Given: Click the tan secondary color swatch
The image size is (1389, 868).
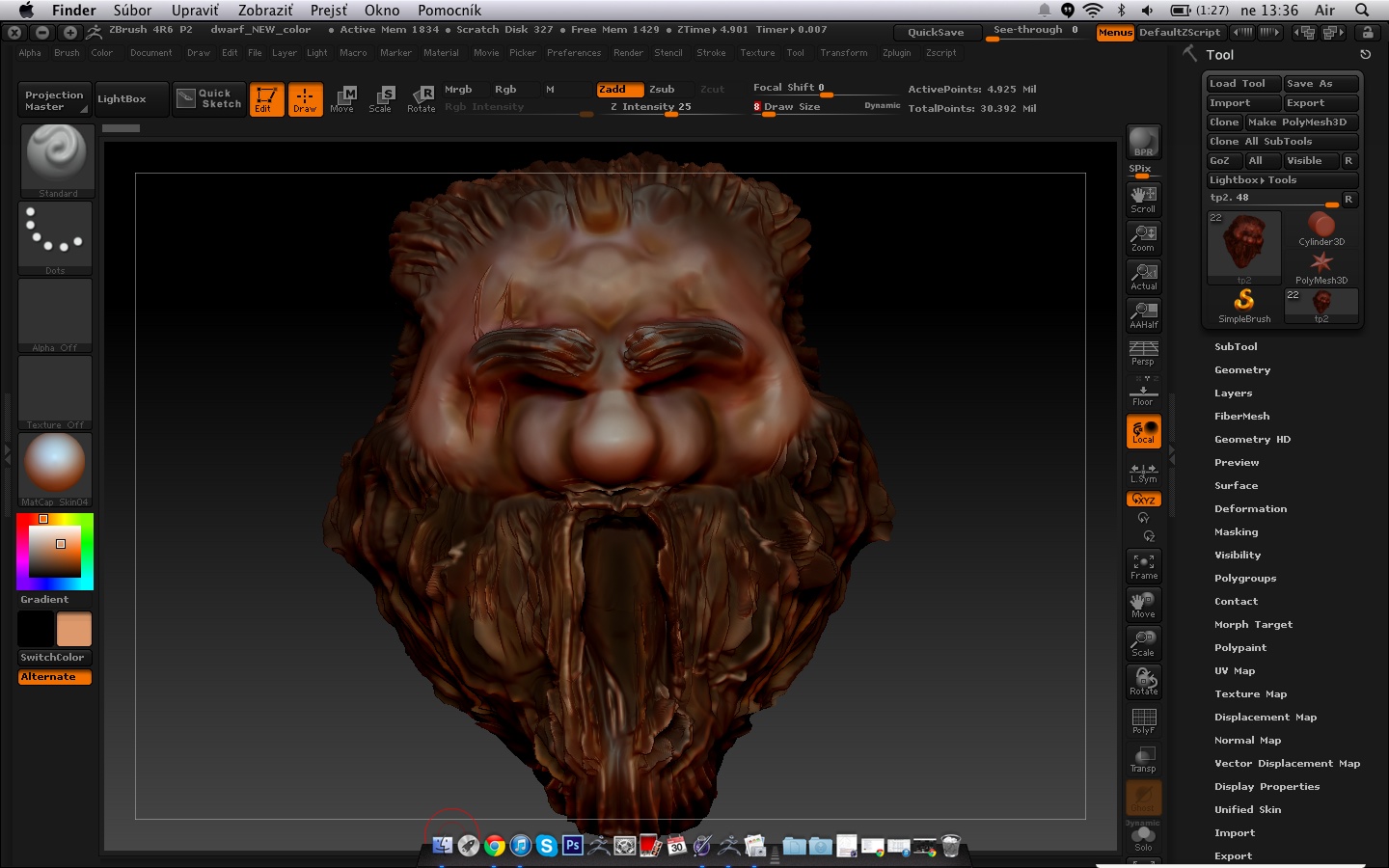Looking at the screenshot, I should coord(74,629).
